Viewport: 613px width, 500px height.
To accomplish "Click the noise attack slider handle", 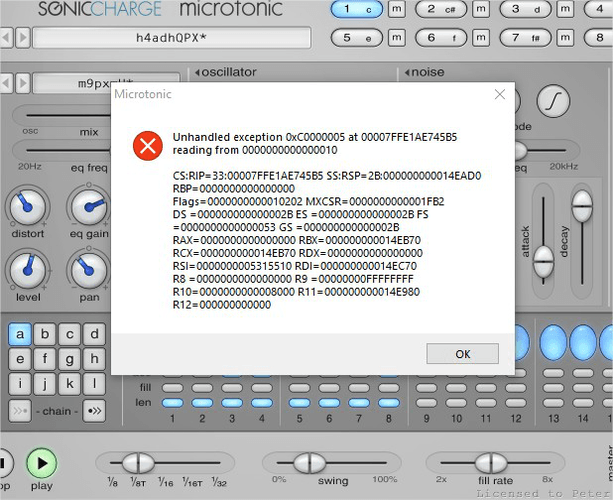I will [543, 261].
